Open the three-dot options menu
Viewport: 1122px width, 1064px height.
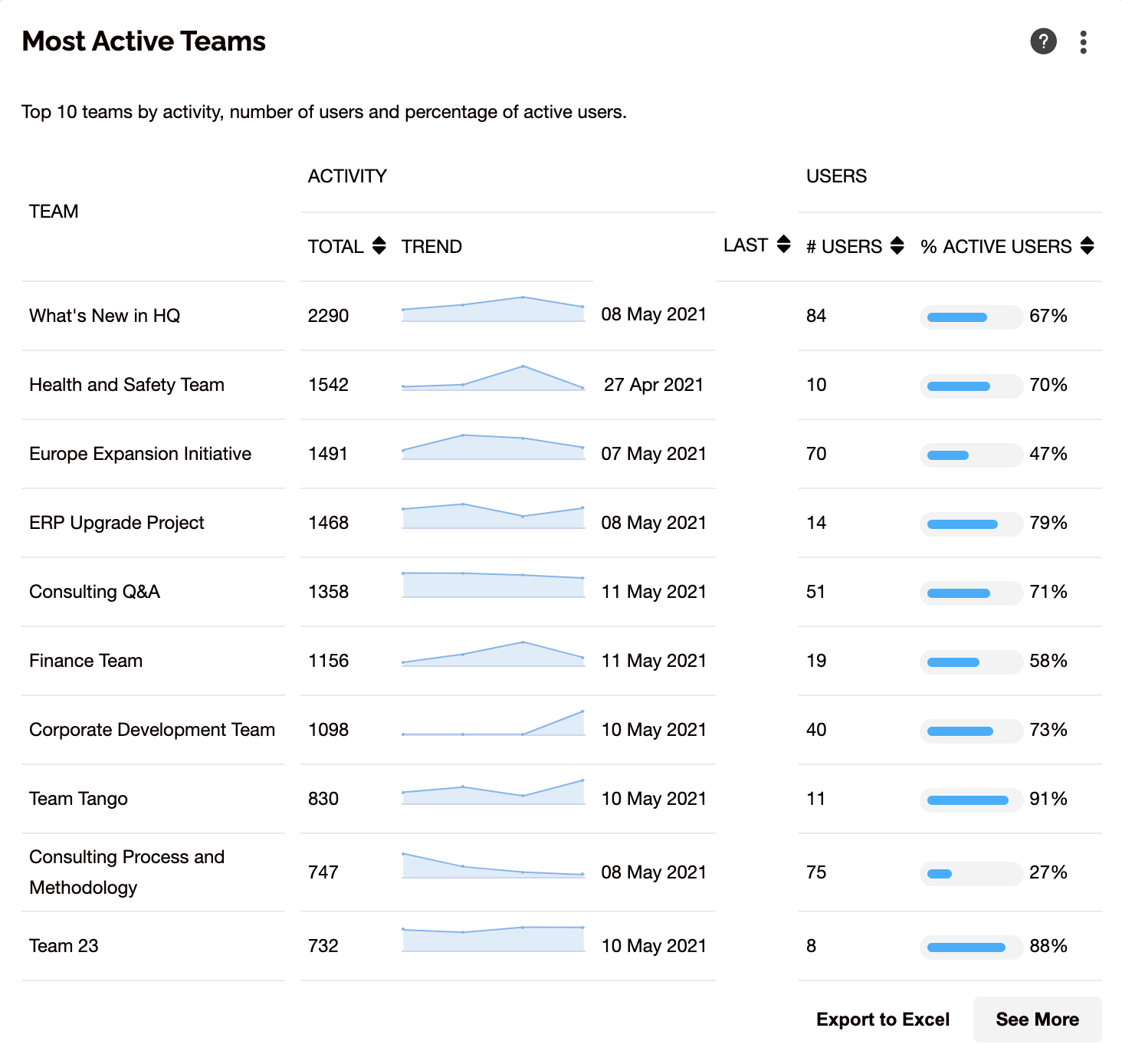pyautogui.click(x=1083, y=42)
